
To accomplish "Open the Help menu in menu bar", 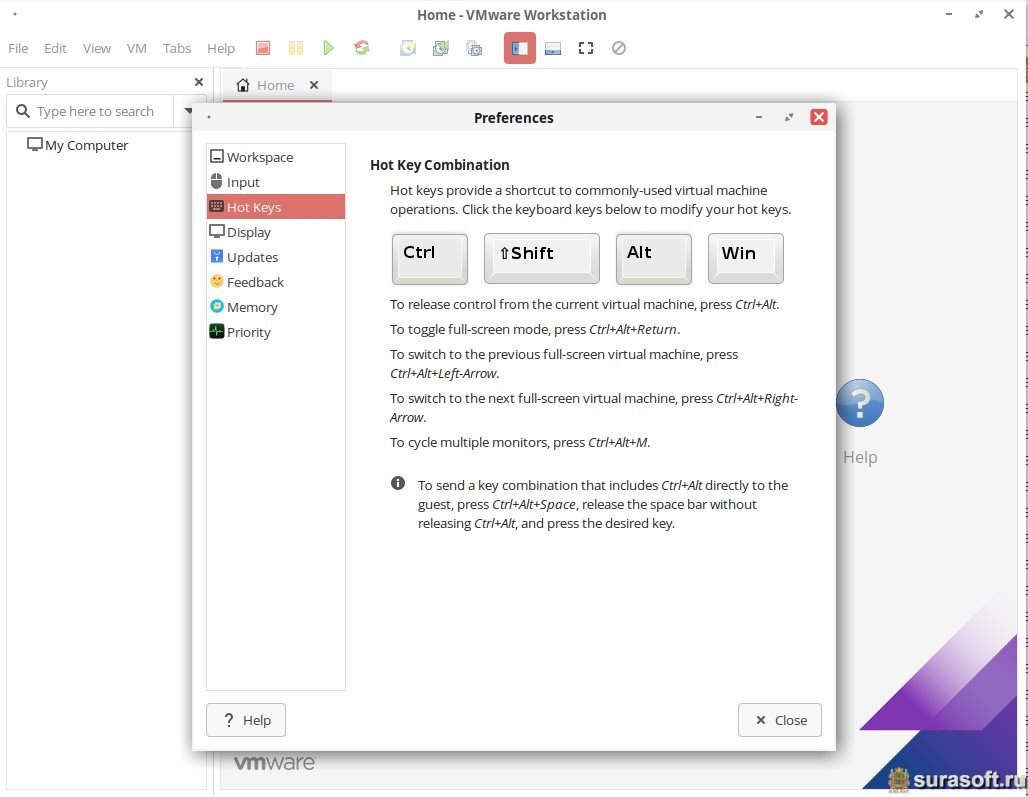I will click(221, 48).
